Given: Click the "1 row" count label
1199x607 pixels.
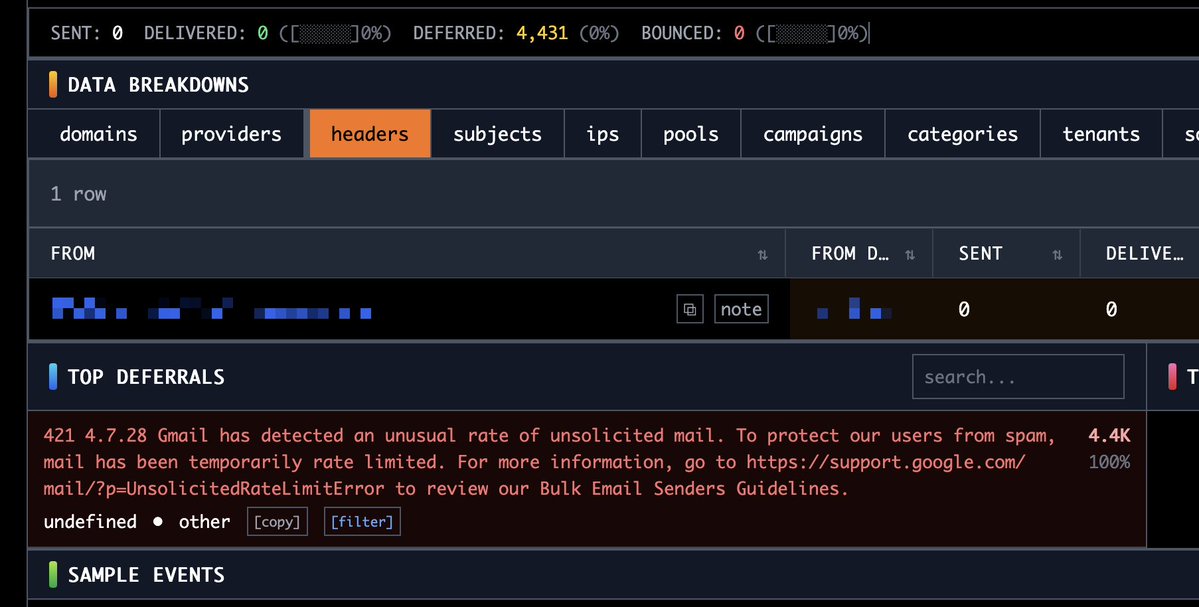Looking at the screenshot, I should (x=78, y=193).
